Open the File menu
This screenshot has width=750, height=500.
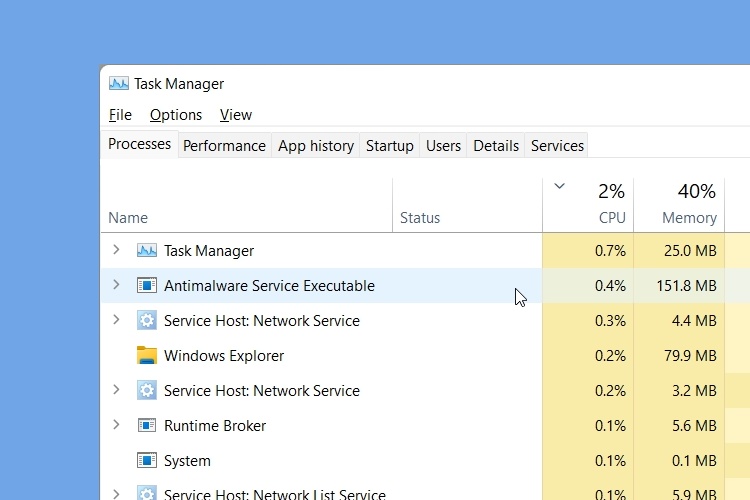click(x=120, y=115)
